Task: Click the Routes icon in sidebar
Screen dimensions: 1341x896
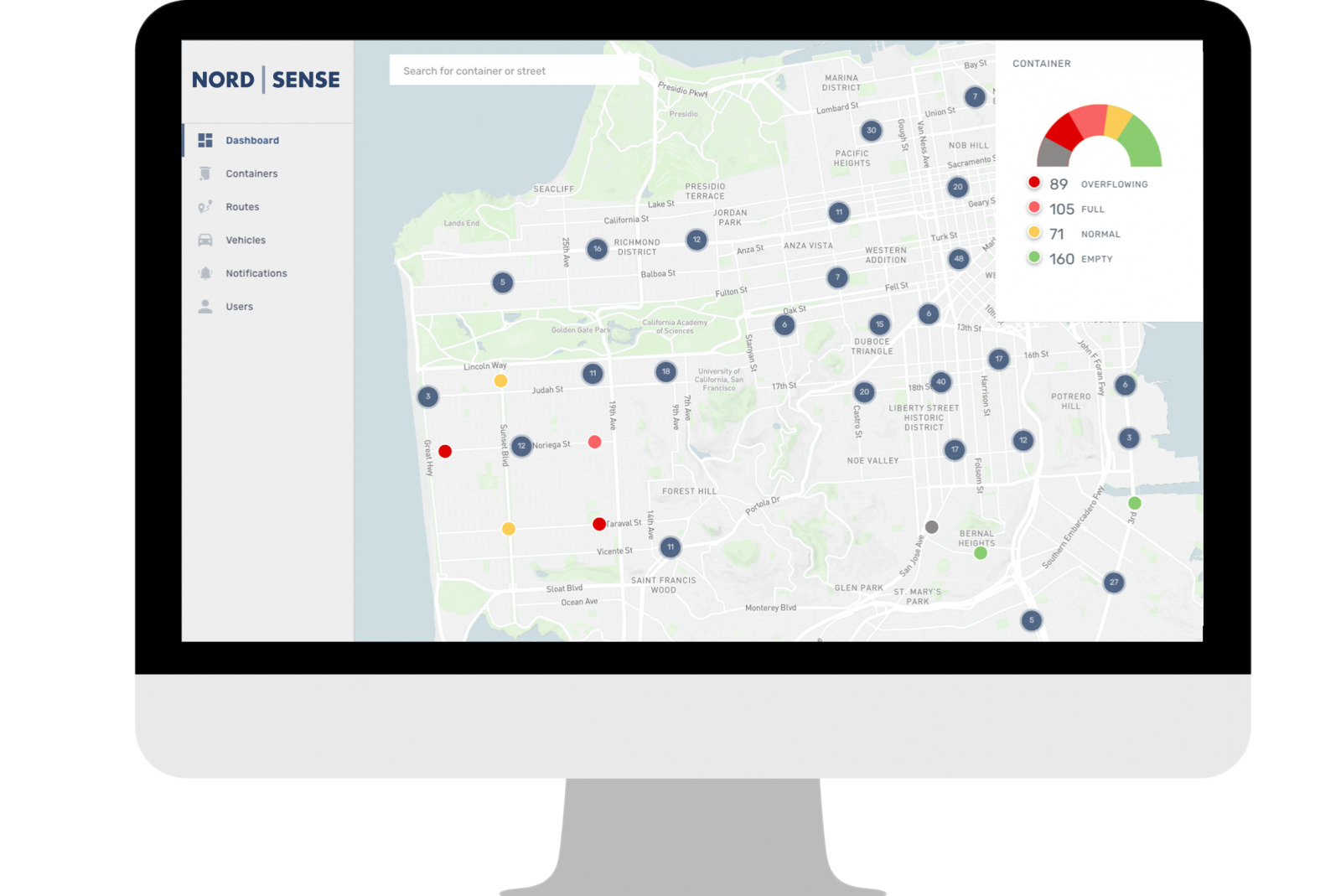Action: pos(205,207)
